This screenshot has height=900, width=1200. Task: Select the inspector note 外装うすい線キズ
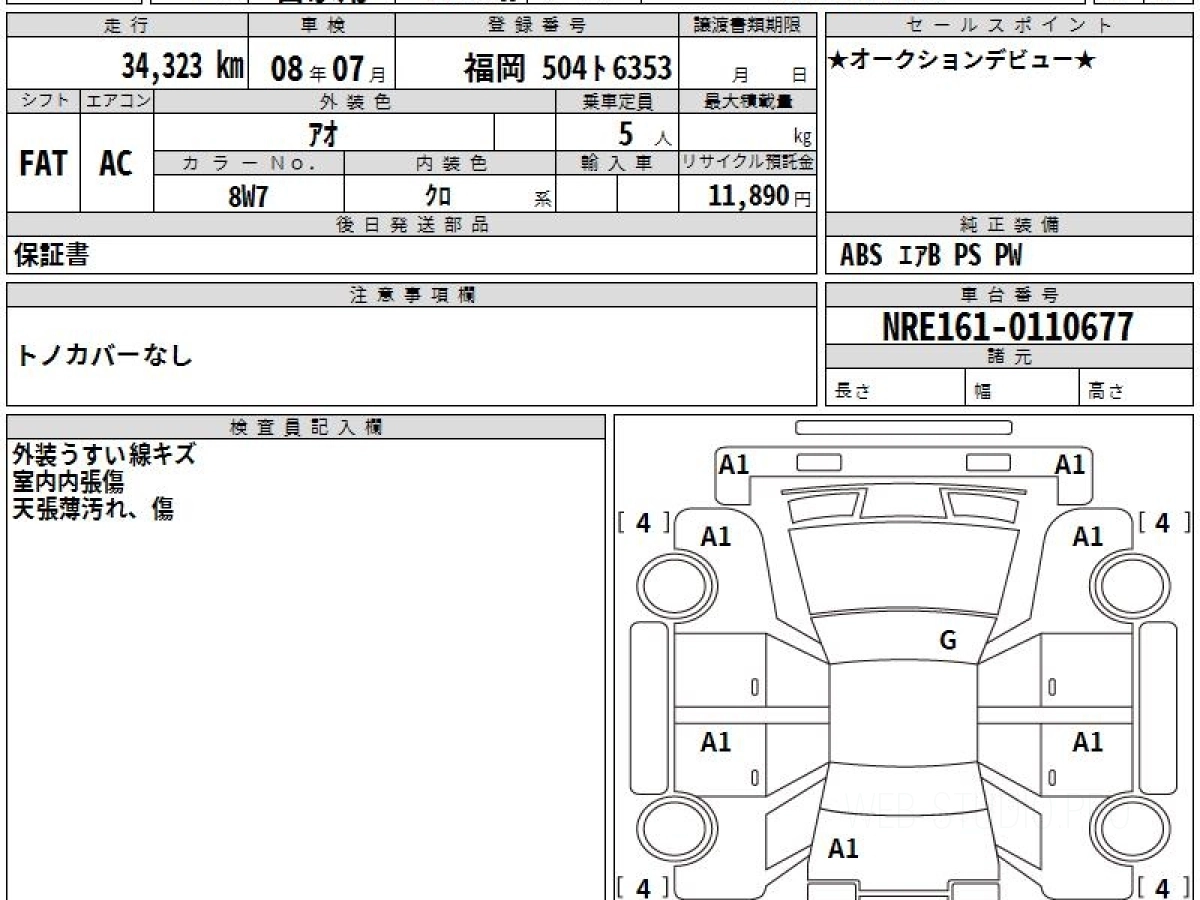[x=104, y=455]
